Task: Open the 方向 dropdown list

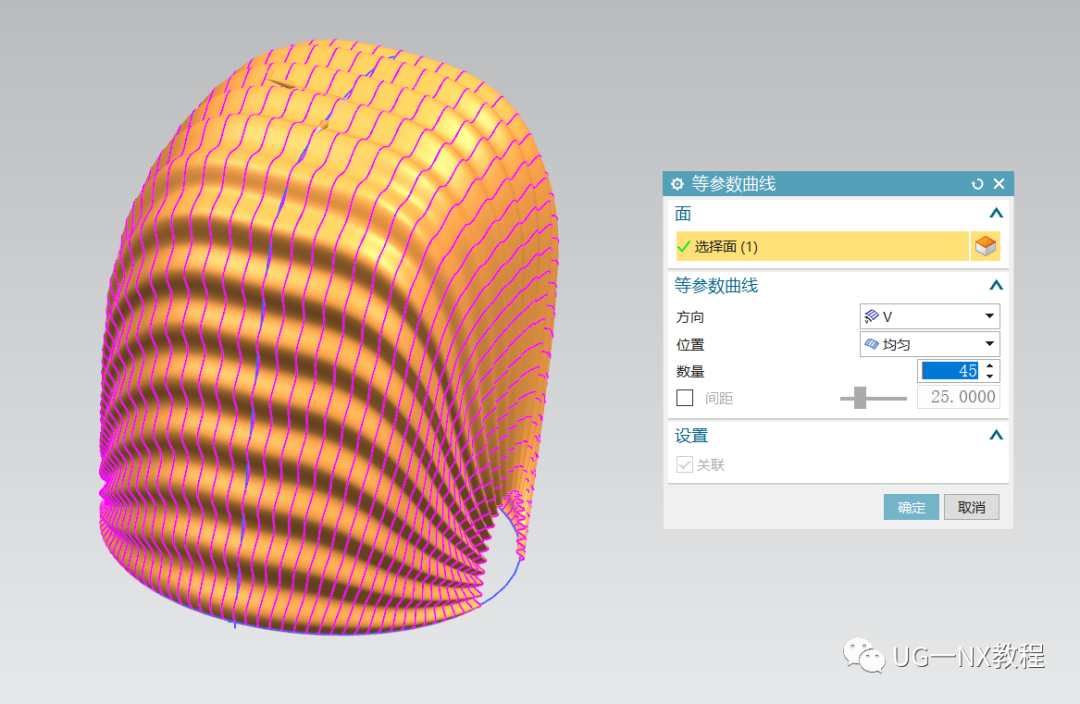Action: pos(991,316)
